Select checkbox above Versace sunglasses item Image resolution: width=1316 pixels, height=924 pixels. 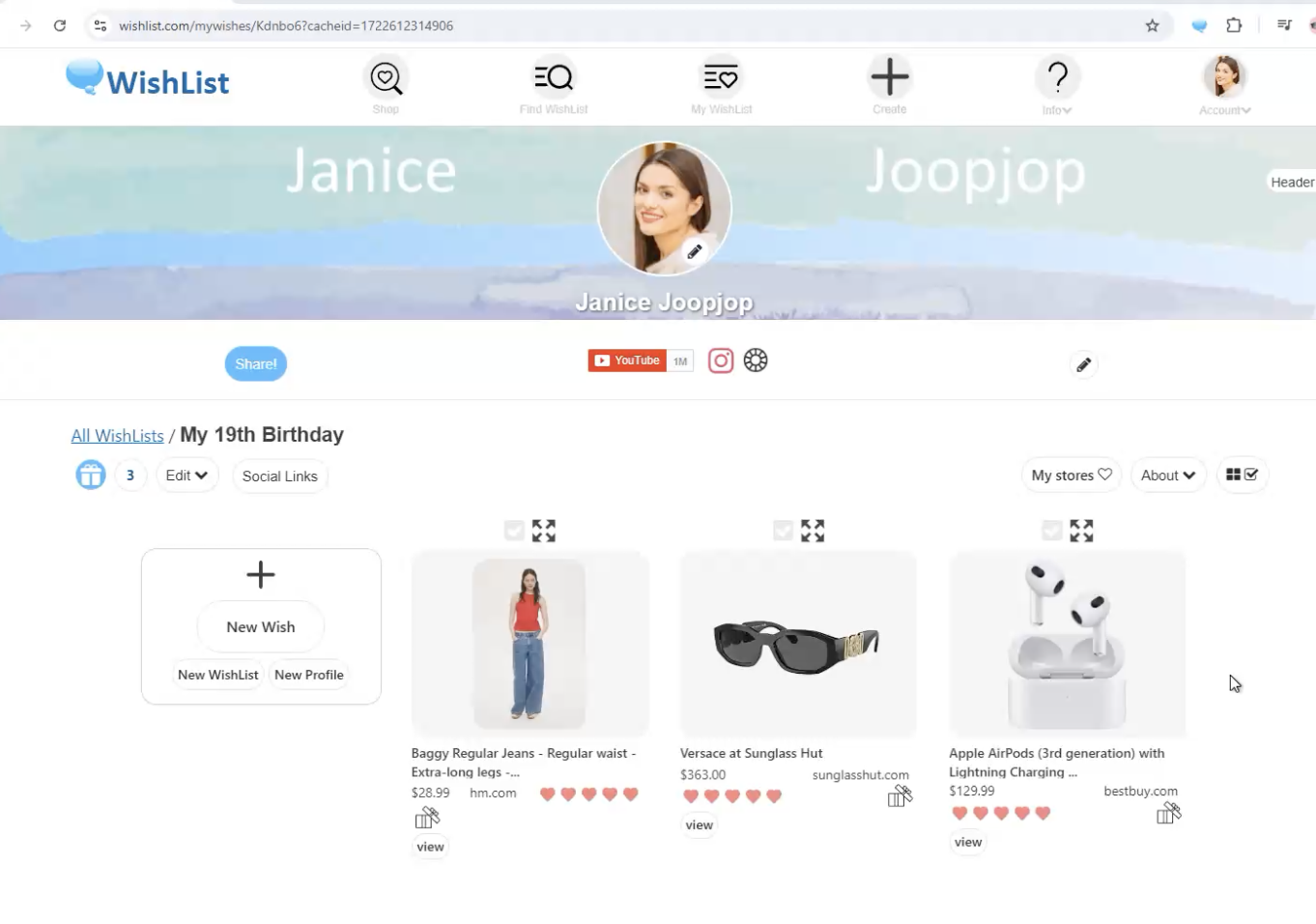pos(784,531)
